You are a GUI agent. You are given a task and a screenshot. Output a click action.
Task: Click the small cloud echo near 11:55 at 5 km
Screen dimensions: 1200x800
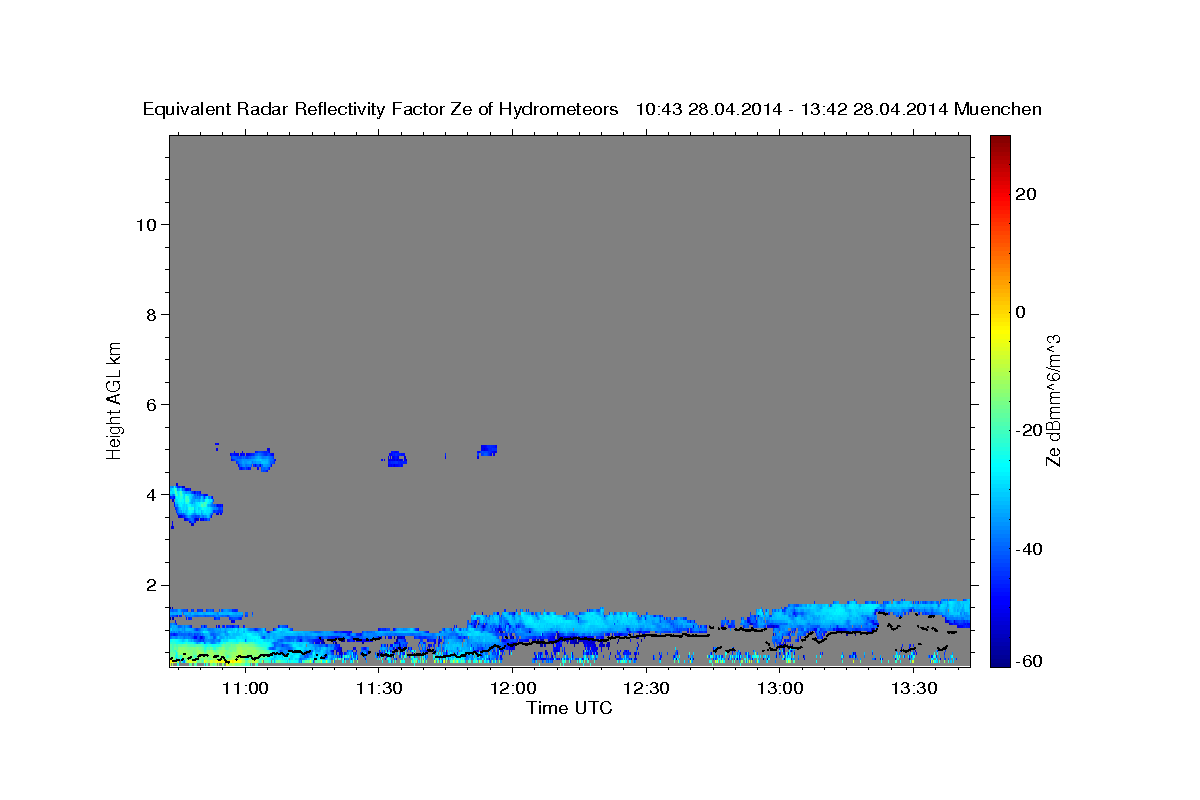click(488, 451)
